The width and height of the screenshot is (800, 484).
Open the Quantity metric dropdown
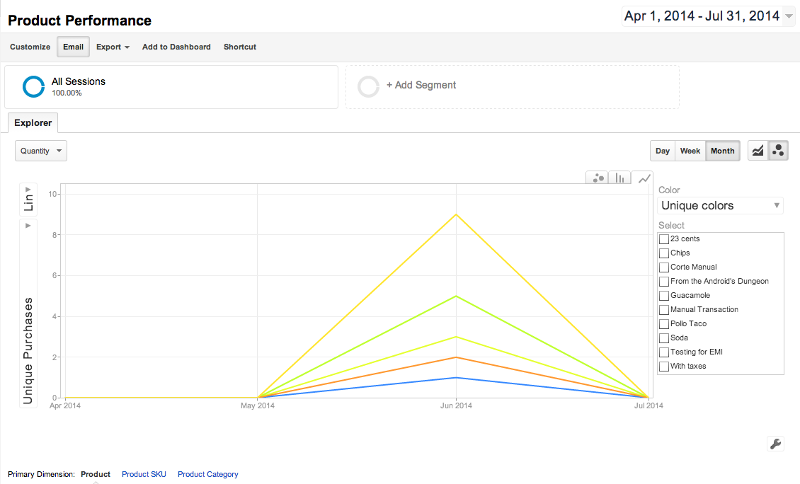click(x=41, y=151)
